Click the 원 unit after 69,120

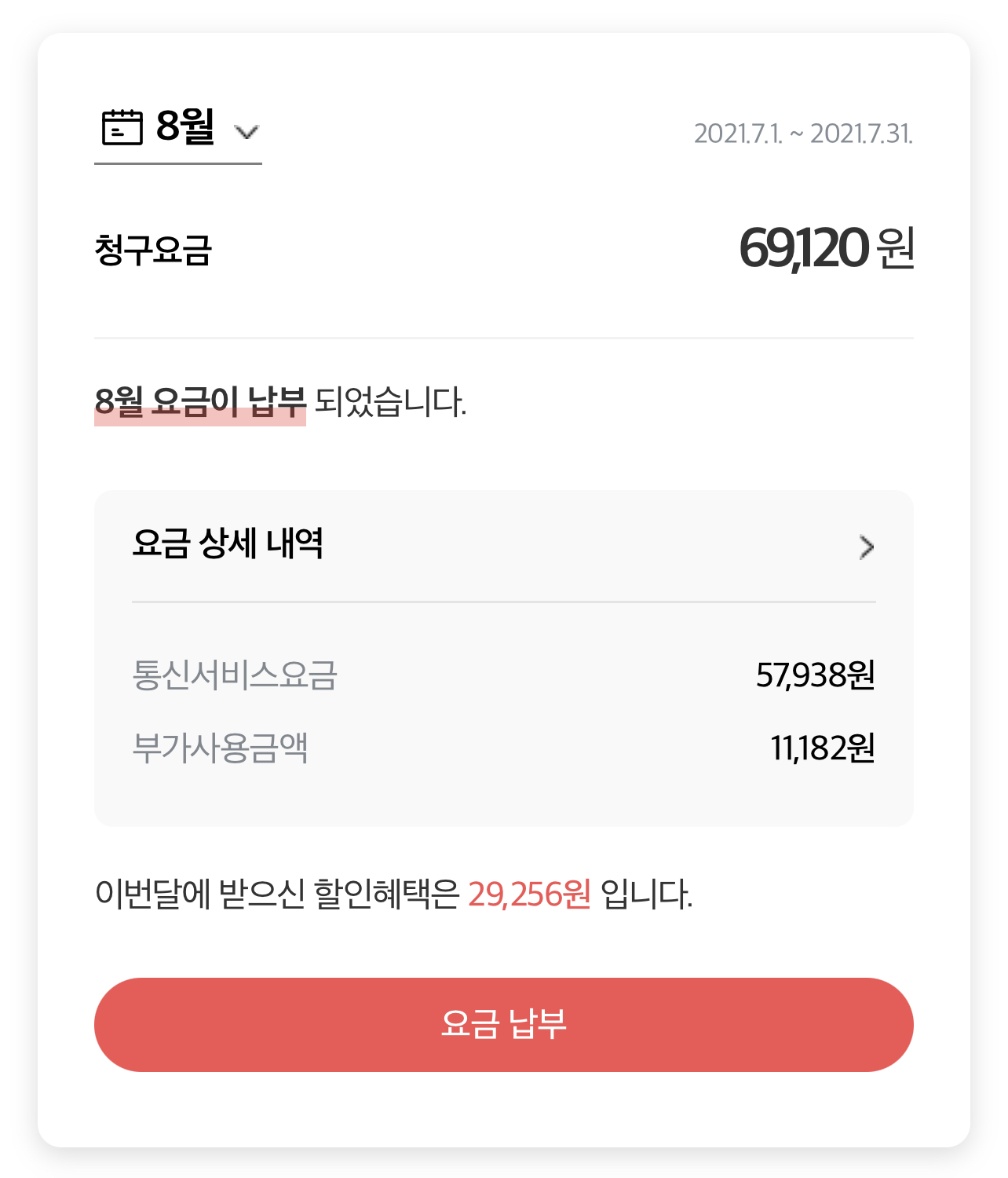point(896,248)
